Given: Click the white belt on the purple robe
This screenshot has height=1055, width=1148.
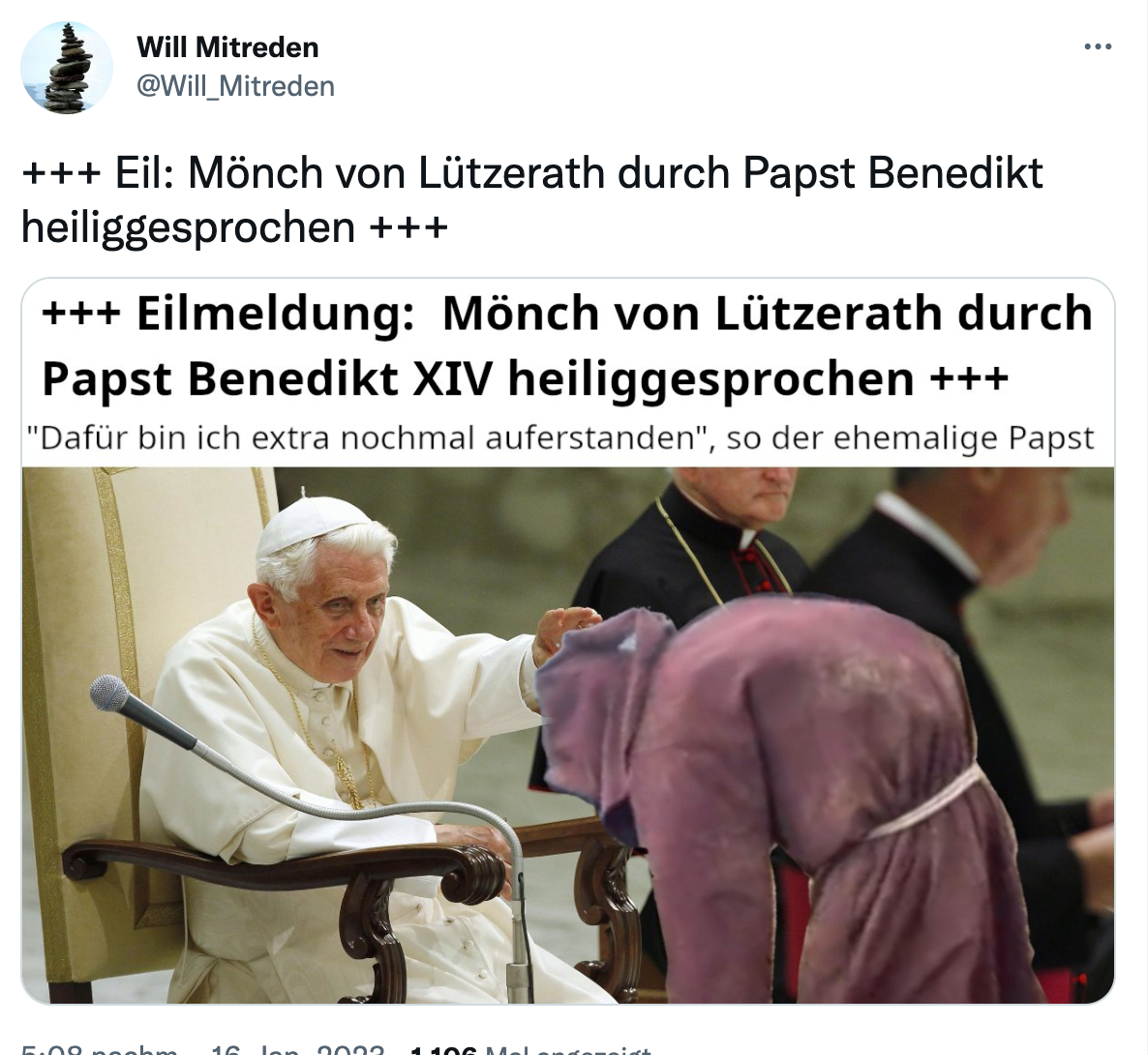Looking at the screenshot, I should pyautogui.click(x=926, y=802).
